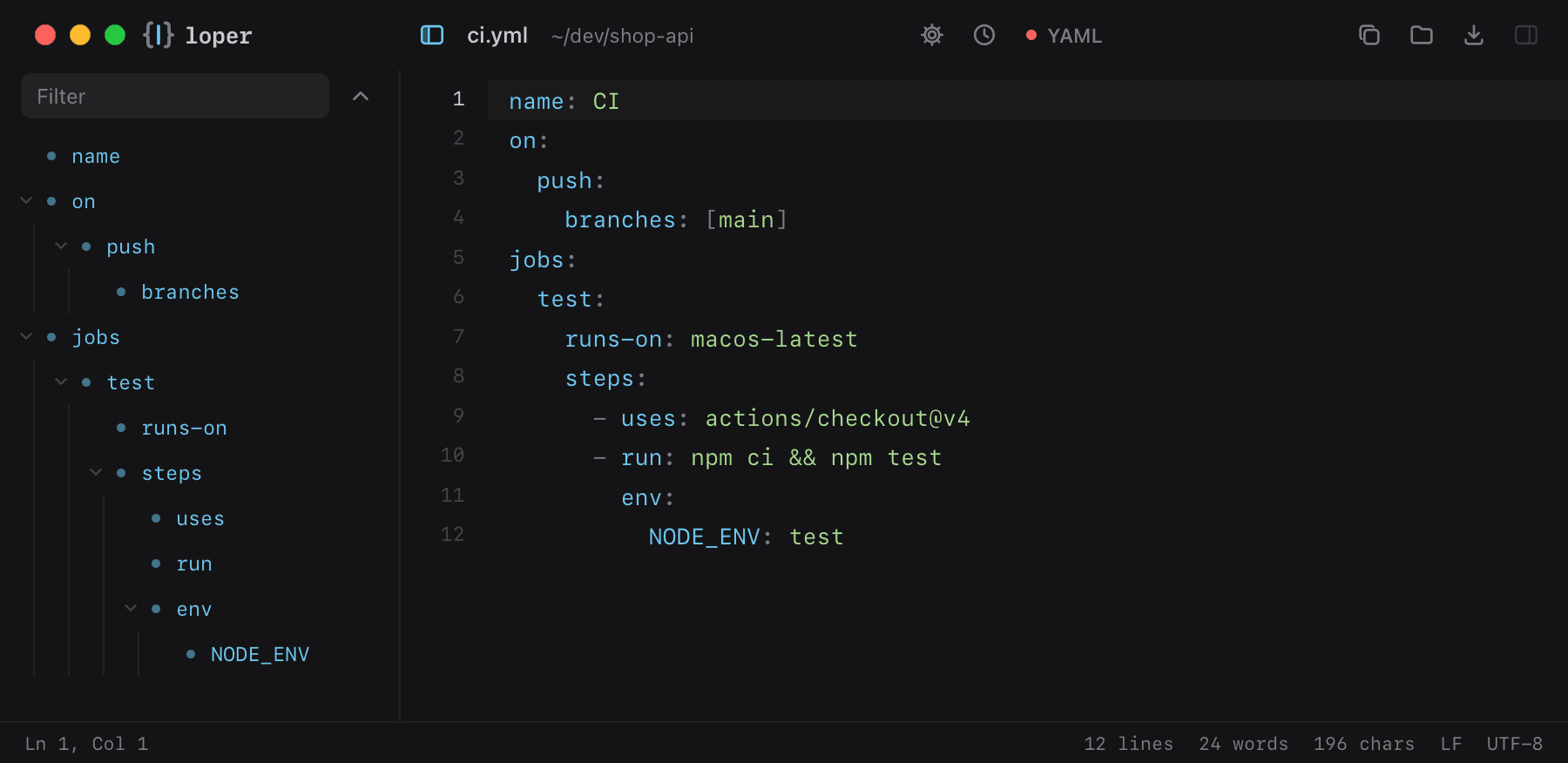Select 'env' in the outline tree
The image size is (1568, 763).
click(194, 610)
